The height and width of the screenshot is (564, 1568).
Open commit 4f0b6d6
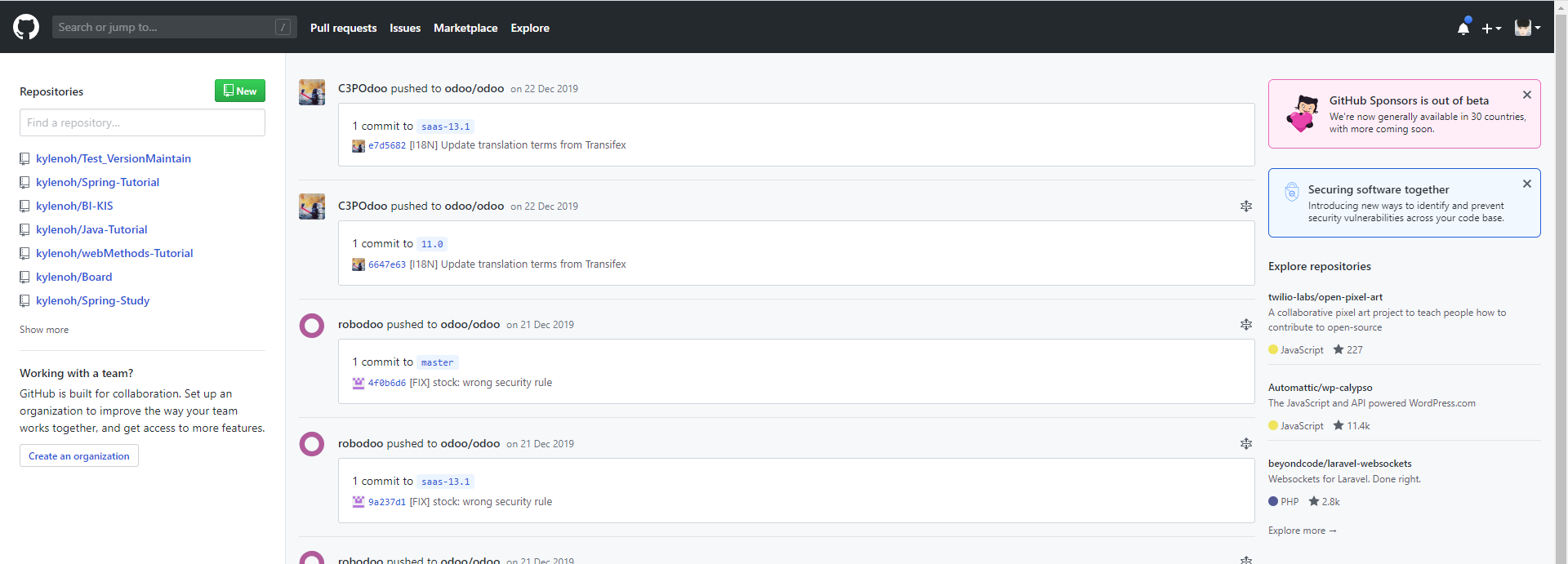tap(387, 383)
